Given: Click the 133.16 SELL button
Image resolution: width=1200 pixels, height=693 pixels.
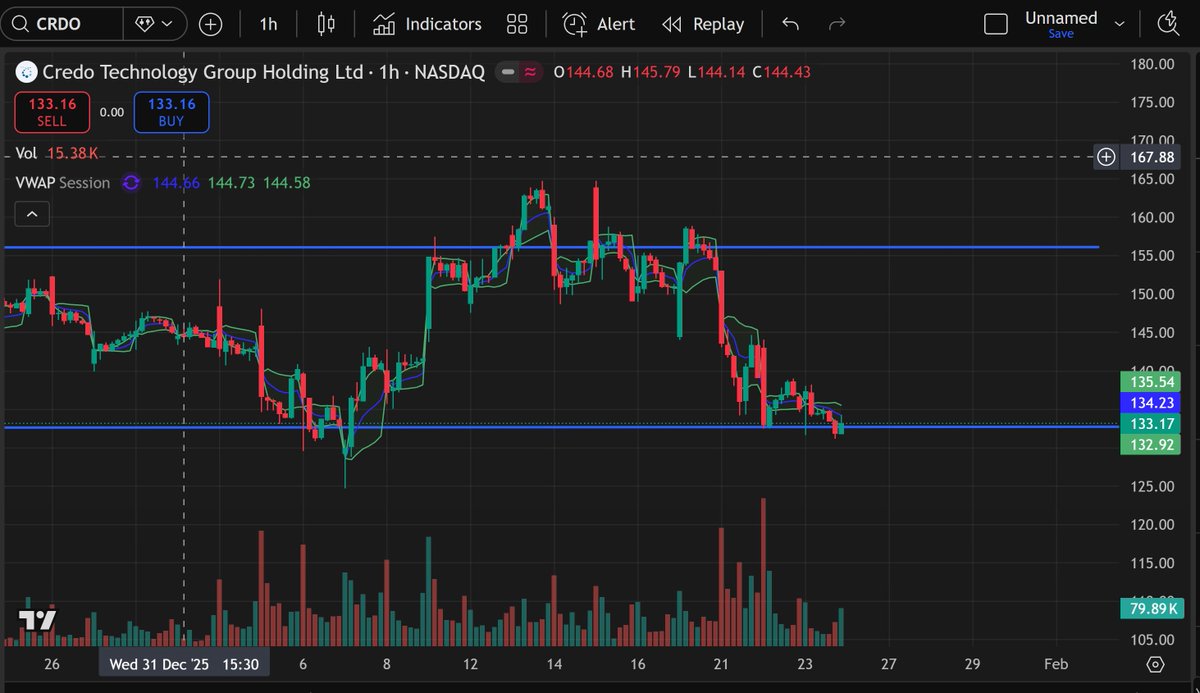Looking at the screenshot, I should click(52, 111).
